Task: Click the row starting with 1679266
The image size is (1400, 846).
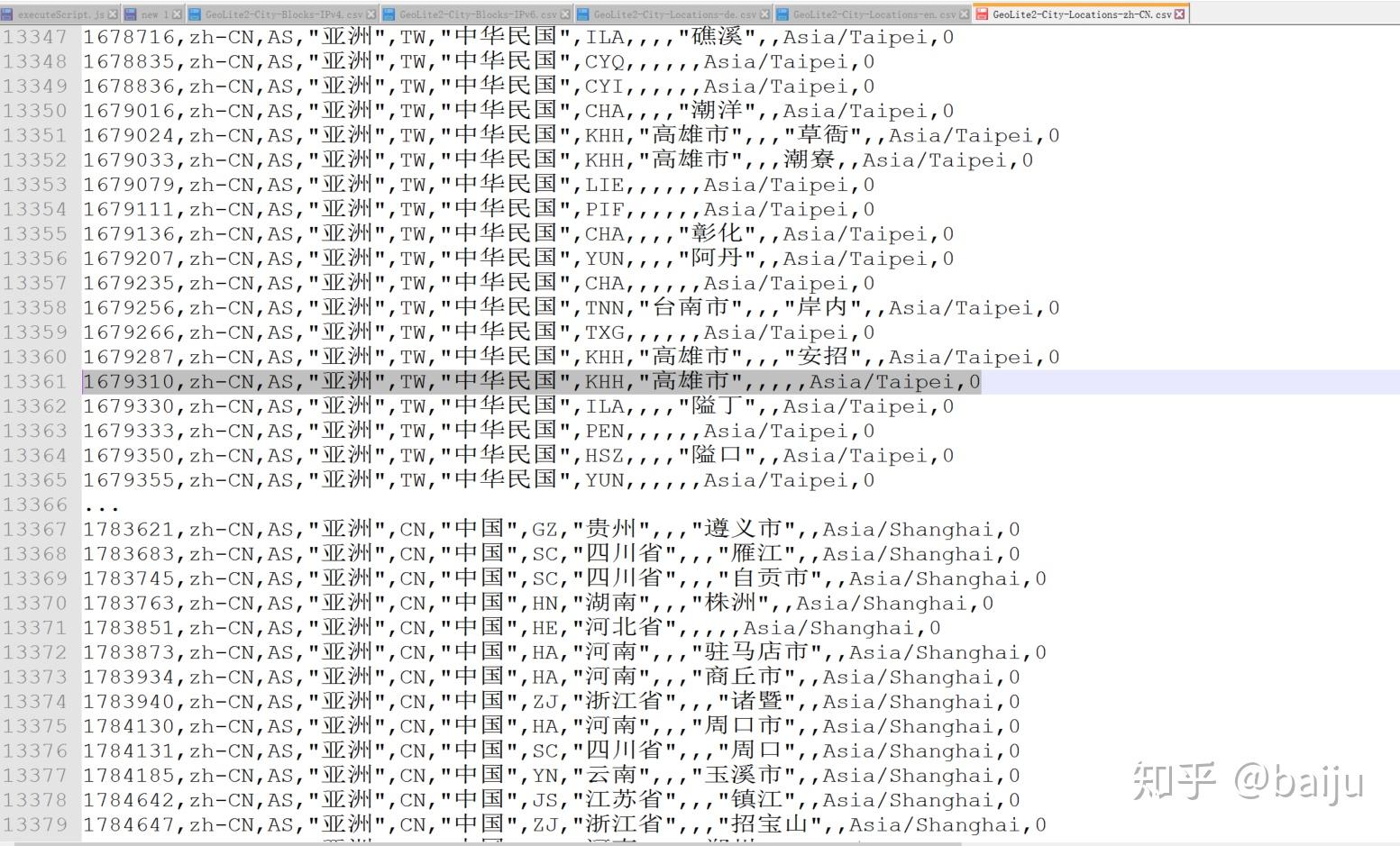Action: click(x=479, y=332)
